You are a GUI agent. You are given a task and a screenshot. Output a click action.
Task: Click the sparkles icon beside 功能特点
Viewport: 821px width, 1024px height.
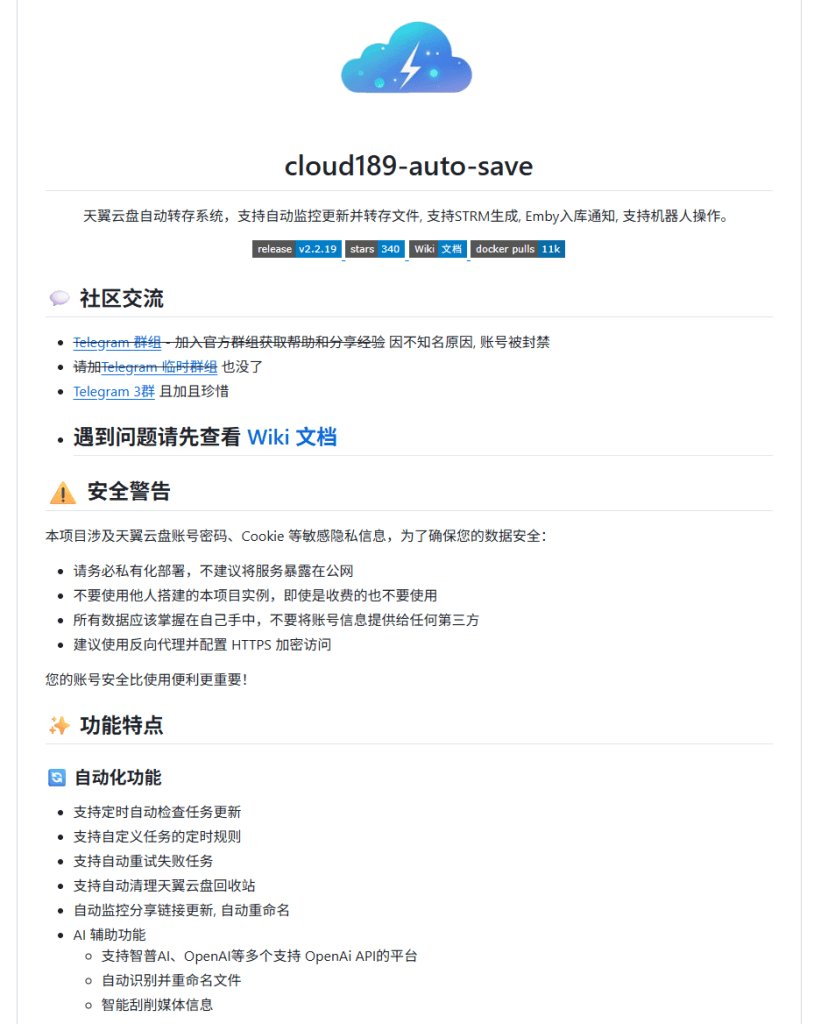[59, 725]
